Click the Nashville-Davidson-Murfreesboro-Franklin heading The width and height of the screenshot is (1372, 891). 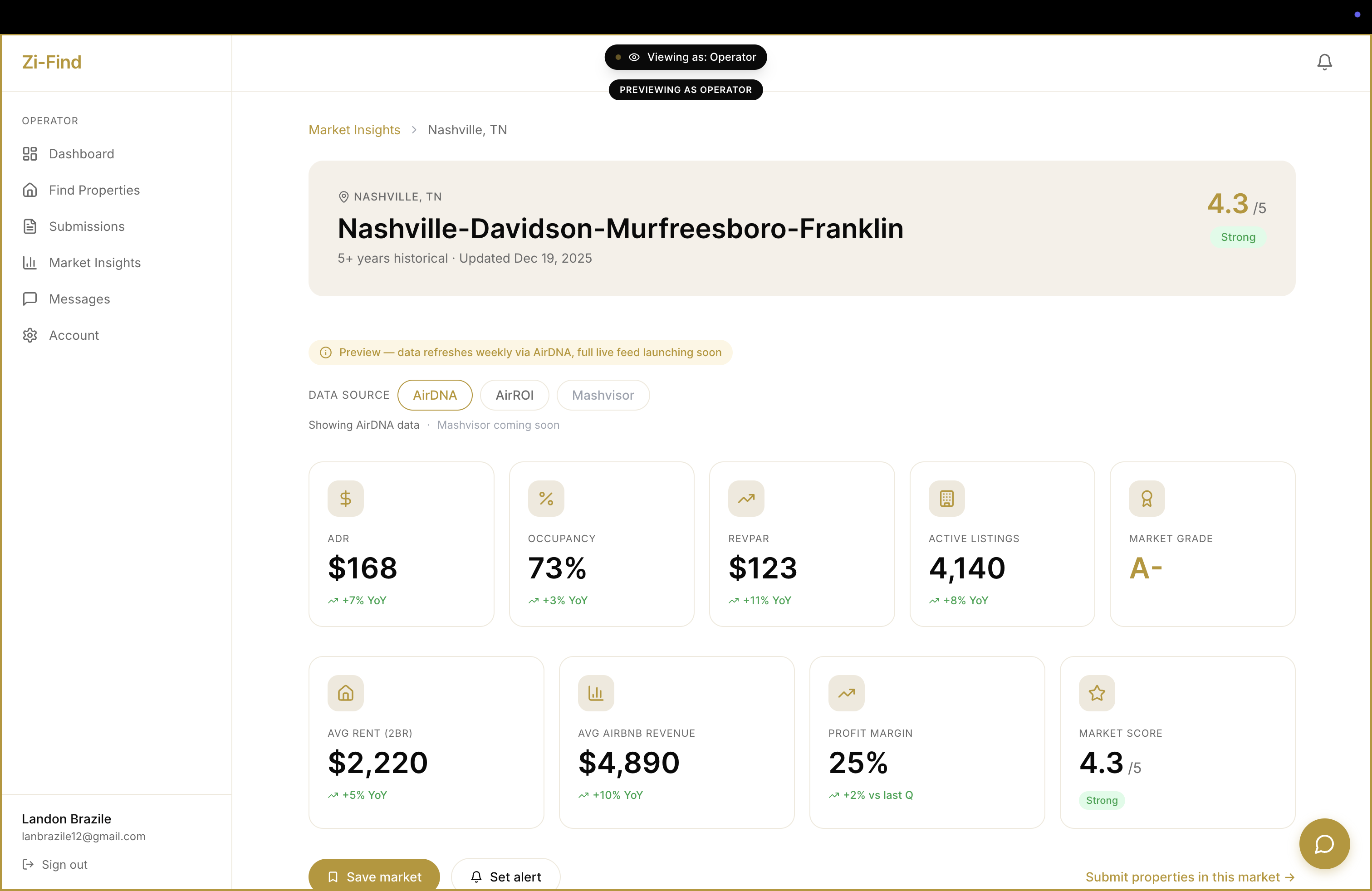pos(620,229)
